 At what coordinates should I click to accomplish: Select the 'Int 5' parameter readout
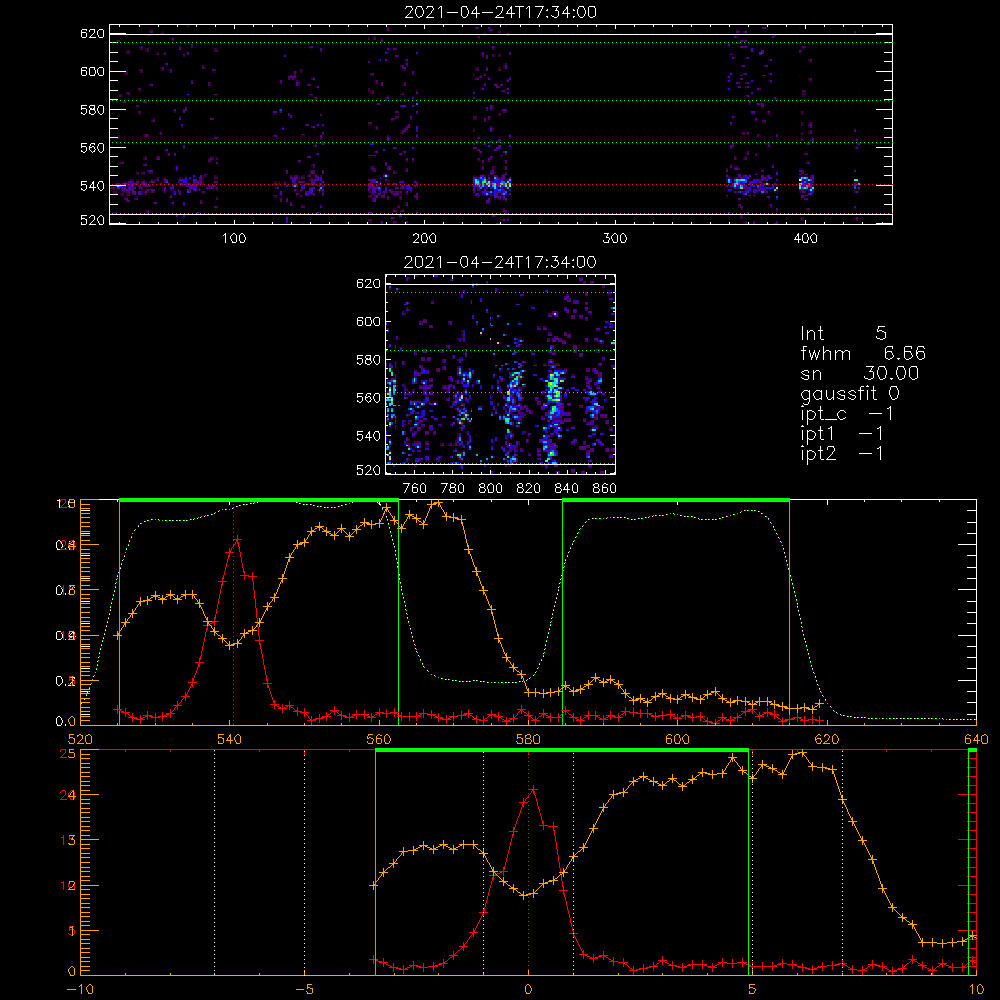click(x=843, y=333)
